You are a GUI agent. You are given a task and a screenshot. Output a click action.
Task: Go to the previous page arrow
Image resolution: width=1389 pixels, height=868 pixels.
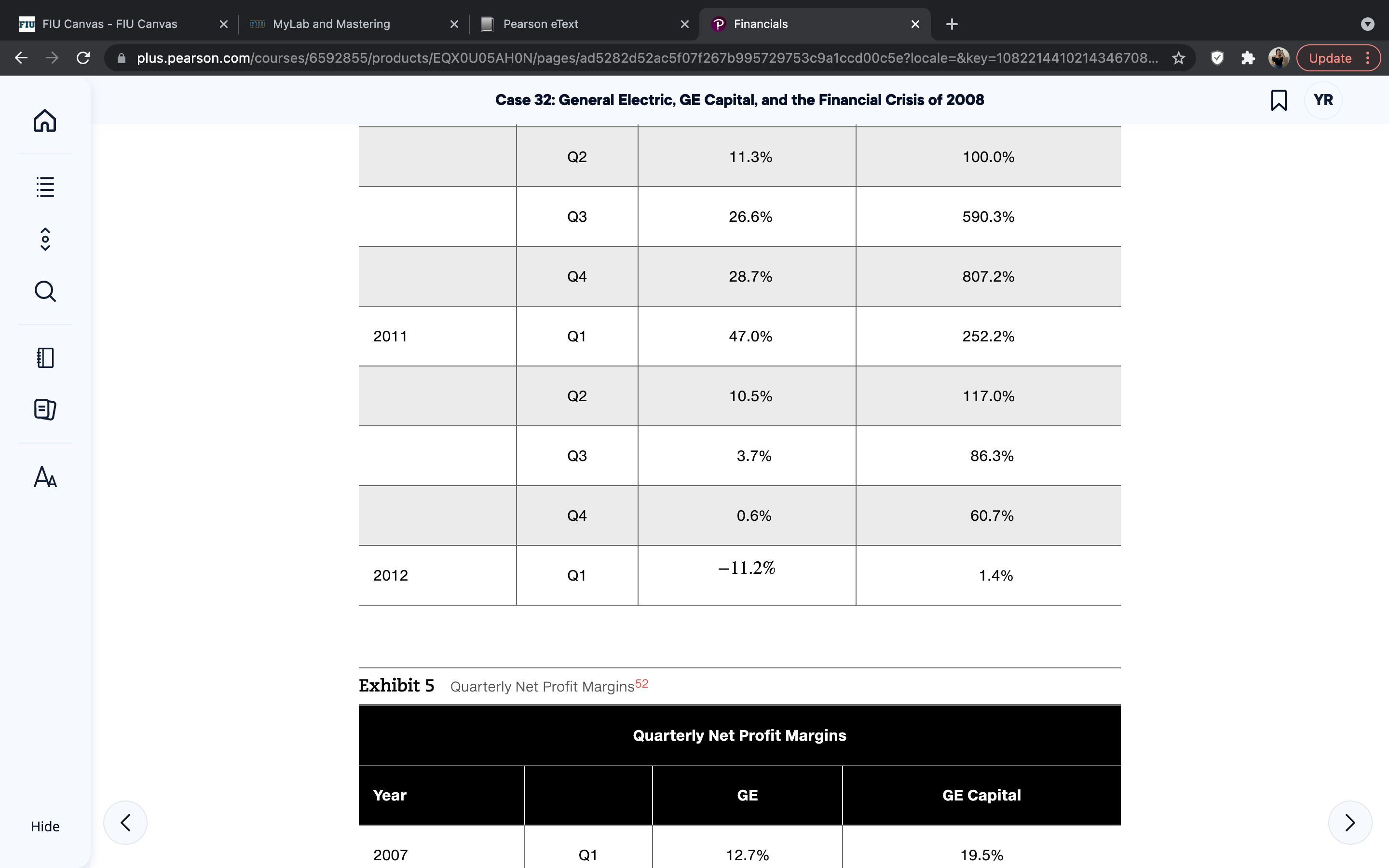(x=125, y=822)
